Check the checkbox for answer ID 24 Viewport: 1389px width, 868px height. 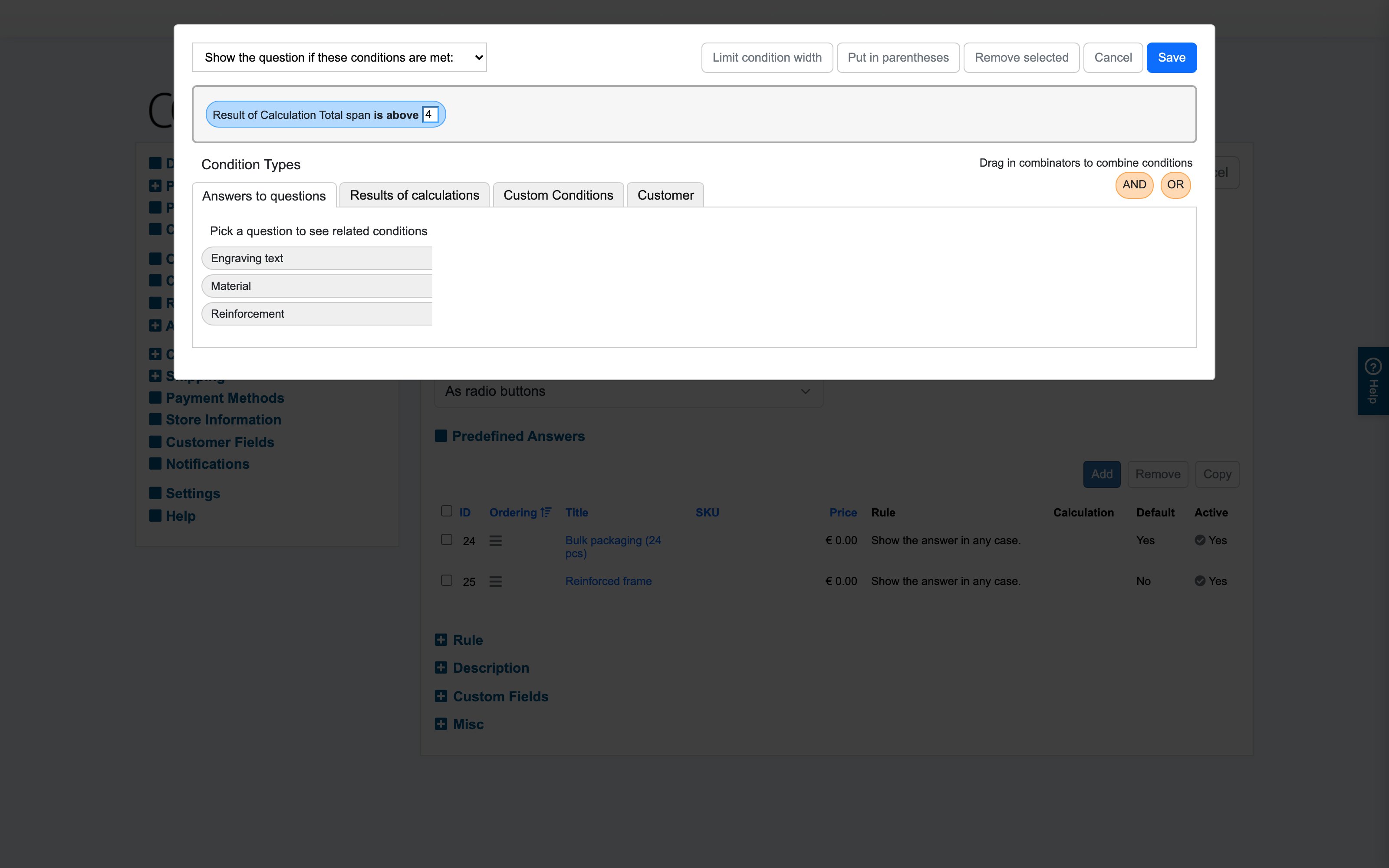coord(447,539)
